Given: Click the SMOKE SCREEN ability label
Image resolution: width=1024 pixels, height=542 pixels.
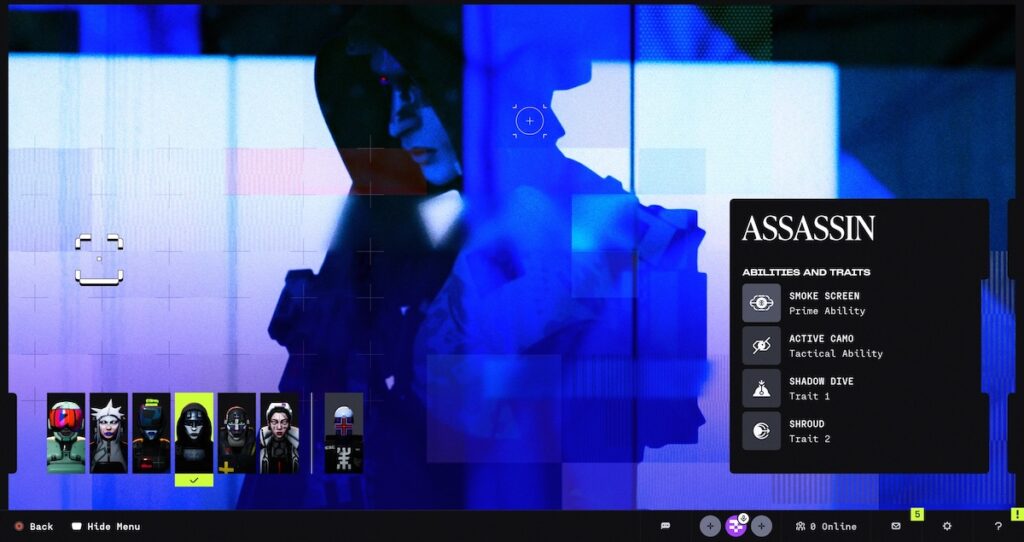Looking at the screenshot, I should [x=824, y=296].
